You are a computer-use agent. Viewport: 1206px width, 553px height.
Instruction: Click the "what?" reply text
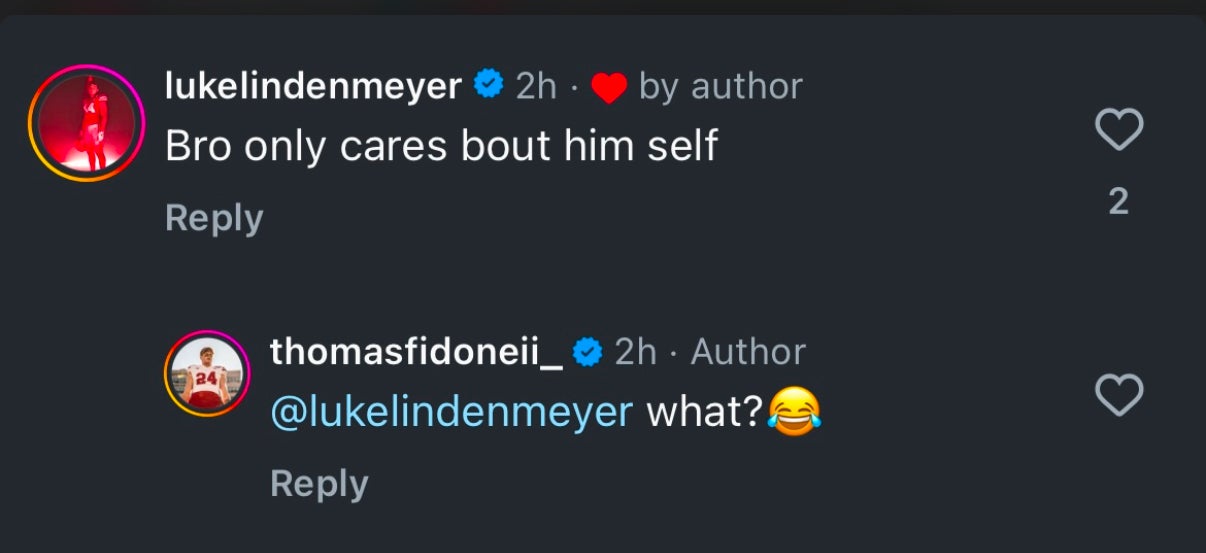[705, 411]
